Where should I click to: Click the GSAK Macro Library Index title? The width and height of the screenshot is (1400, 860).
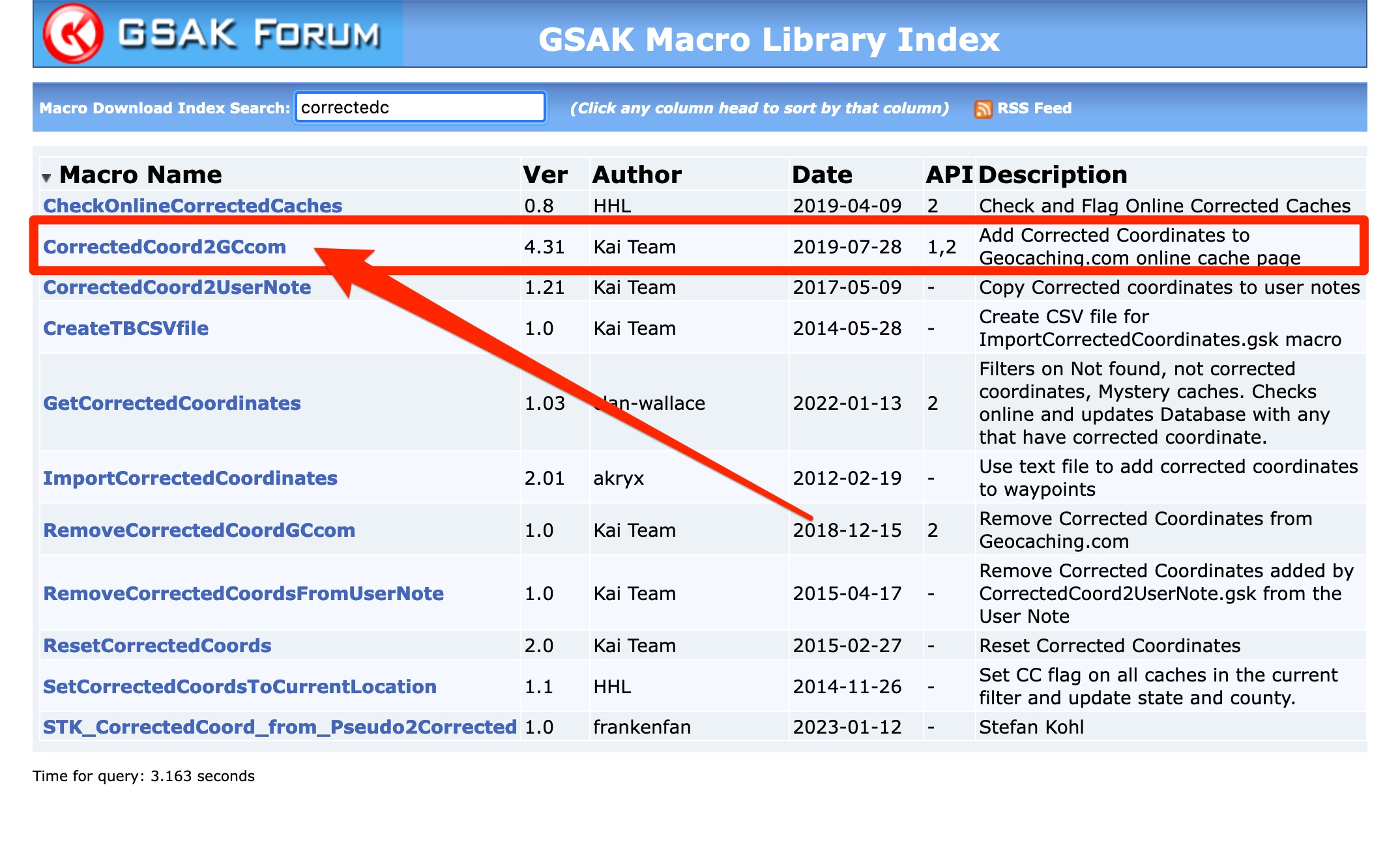(x=769, y=39)
